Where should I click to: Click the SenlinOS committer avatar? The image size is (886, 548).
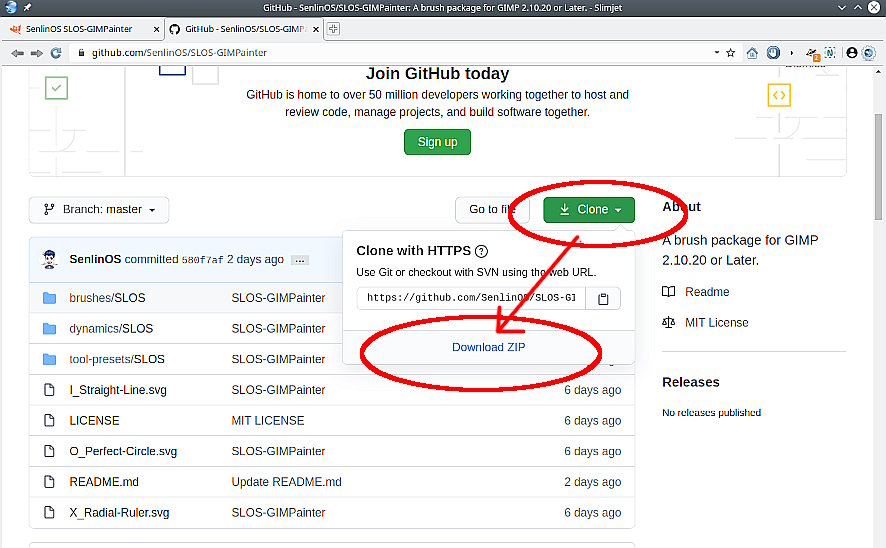[x=50, y=259]
